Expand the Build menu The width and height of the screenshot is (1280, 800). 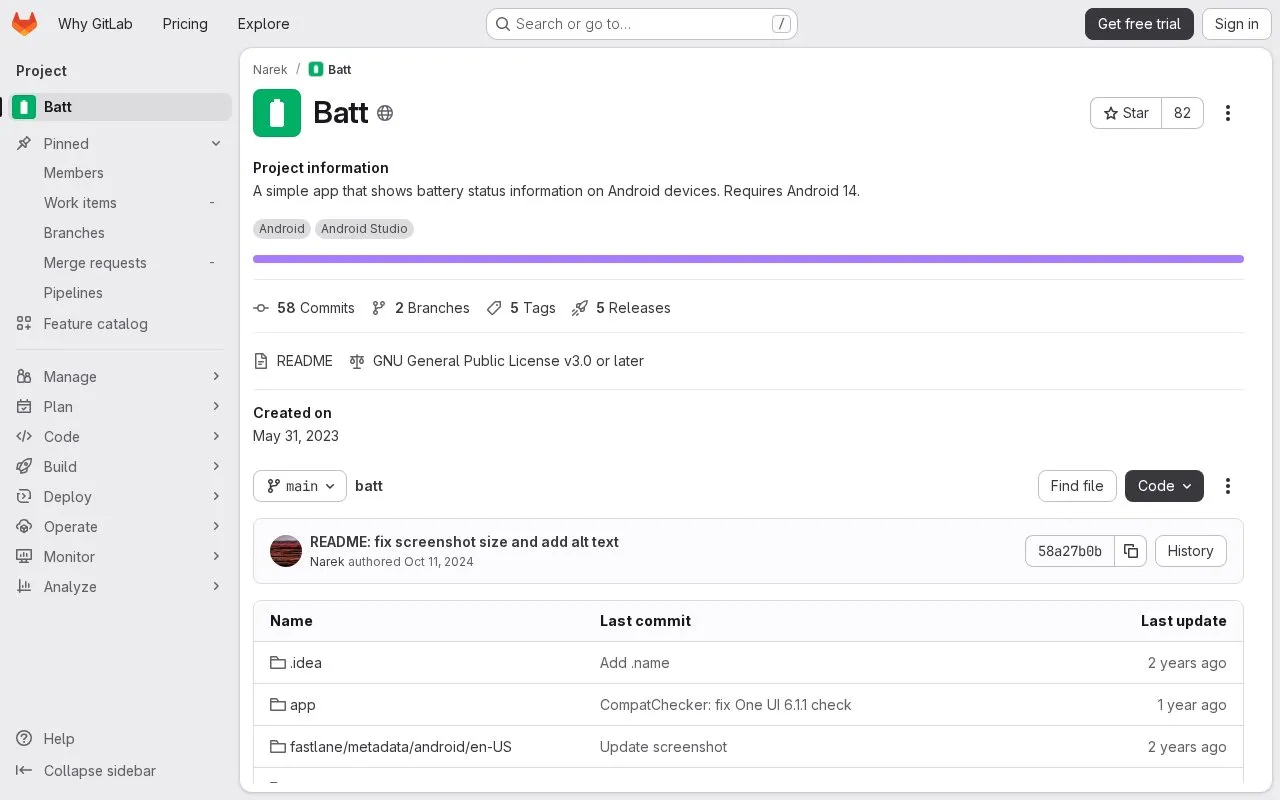pyautogui.click(x=120, y=467)
